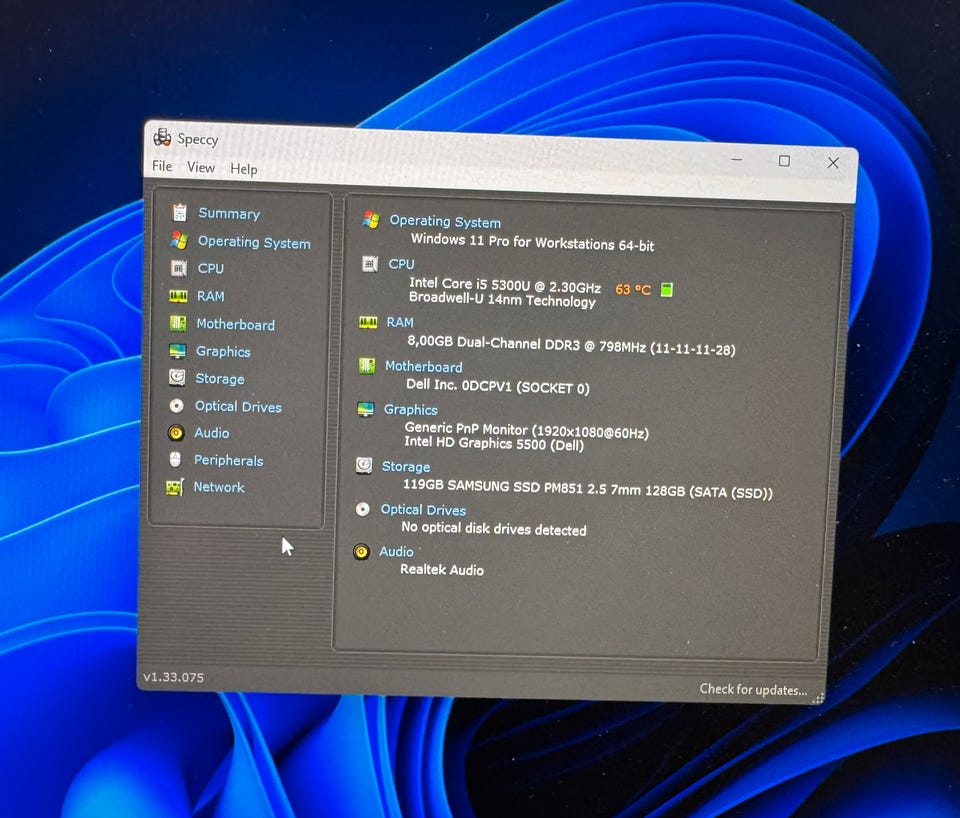This screenshot has height=818, width=960.
Task: Click the v1.33.075 version label
Action: (173, 677)
